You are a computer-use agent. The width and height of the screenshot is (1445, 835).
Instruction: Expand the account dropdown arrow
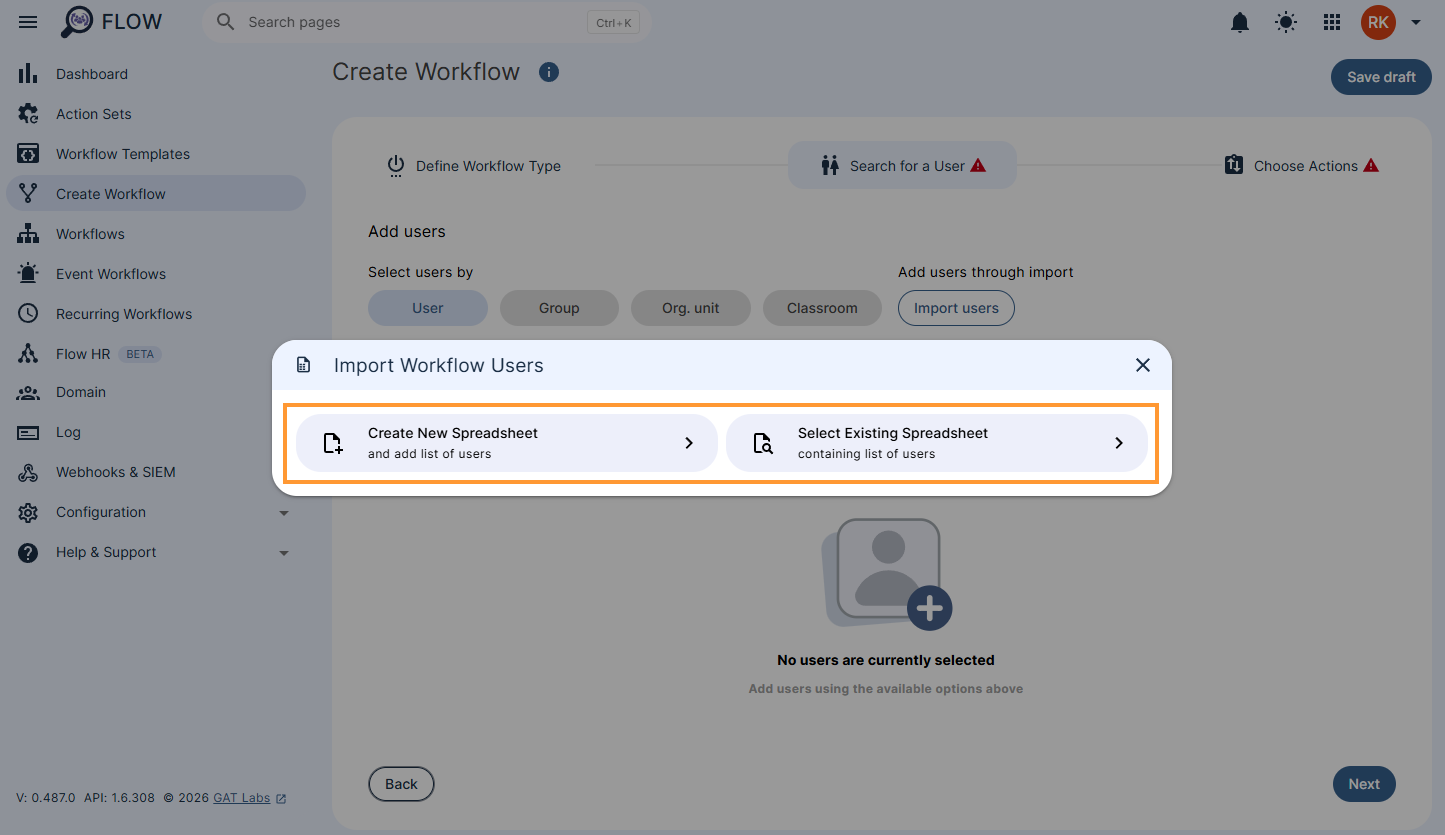click(x=1416, y=22)
